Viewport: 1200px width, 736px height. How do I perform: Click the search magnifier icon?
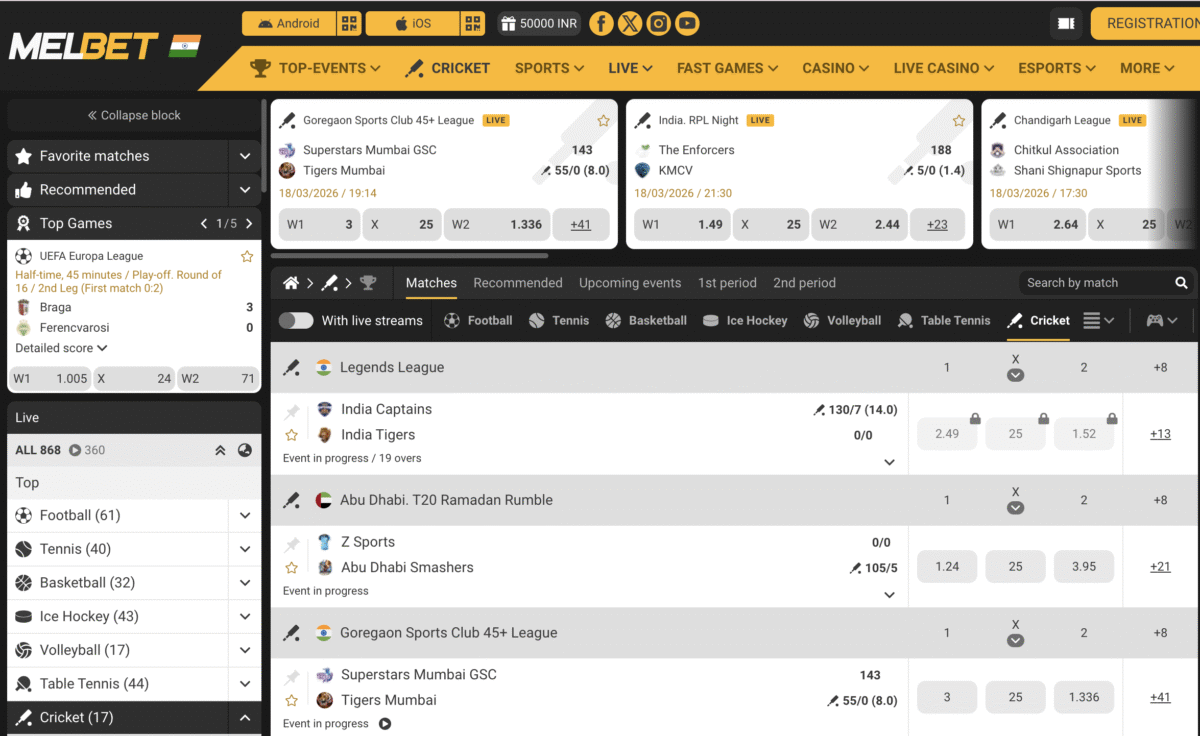pos(1181,283)
